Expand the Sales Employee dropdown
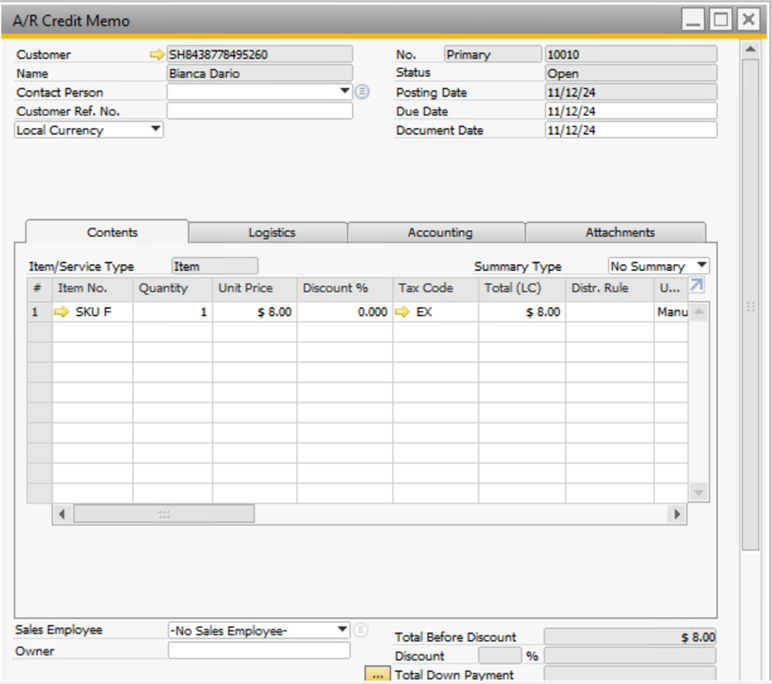Viewport: 772px width, 684px height. 342,630
